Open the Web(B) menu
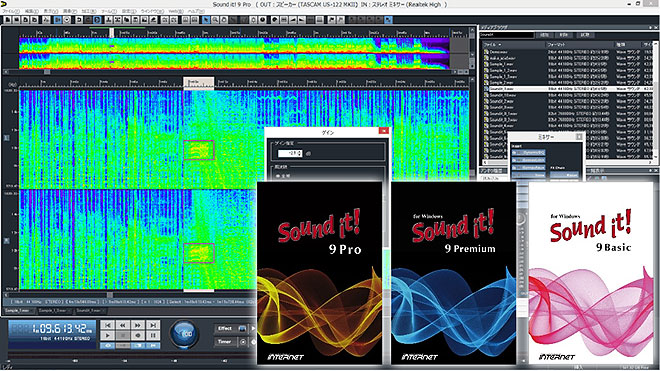 (176, 11)
